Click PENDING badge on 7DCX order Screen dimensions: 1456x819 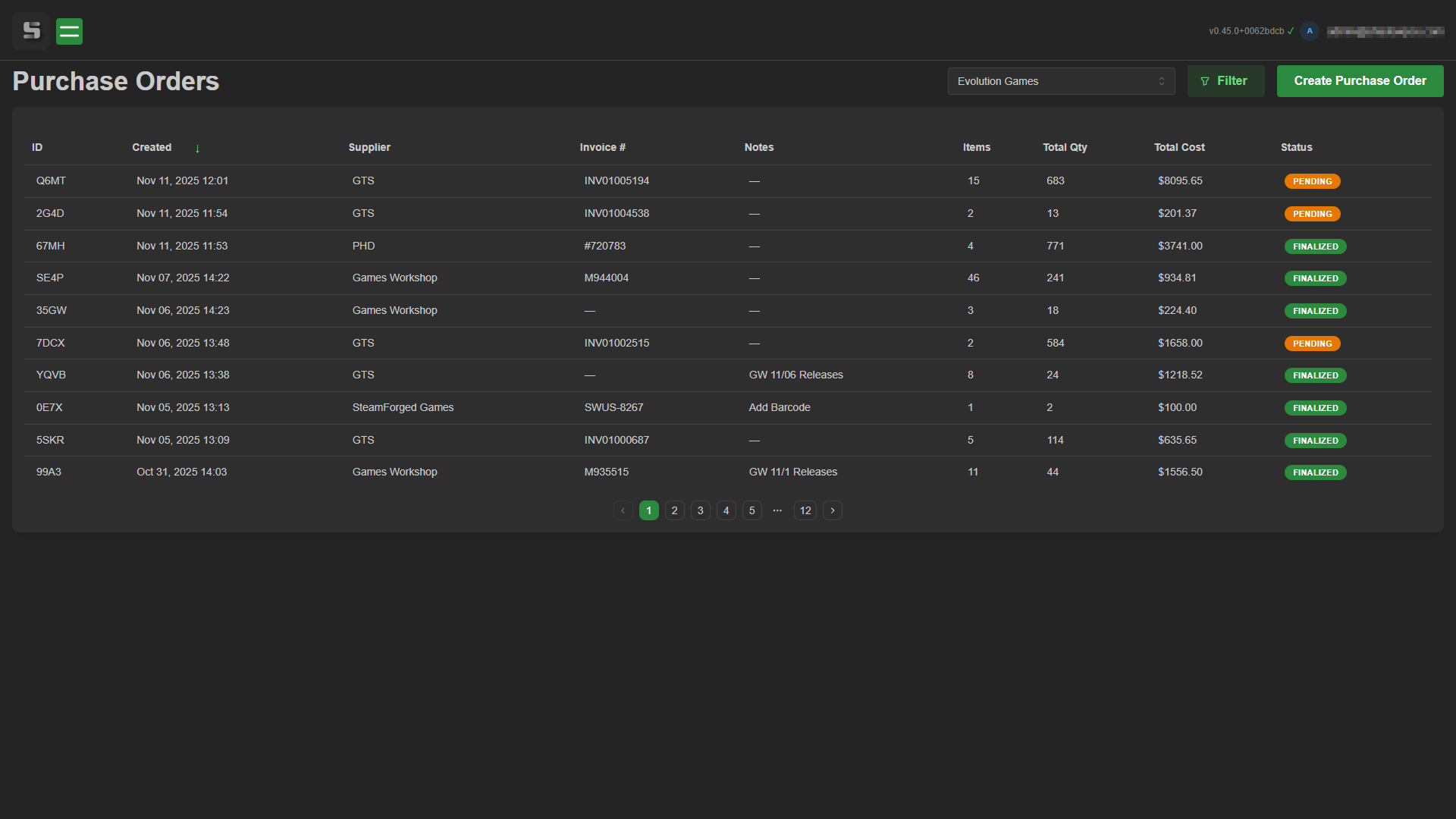pyautogui.click(x=1312, y=344)
